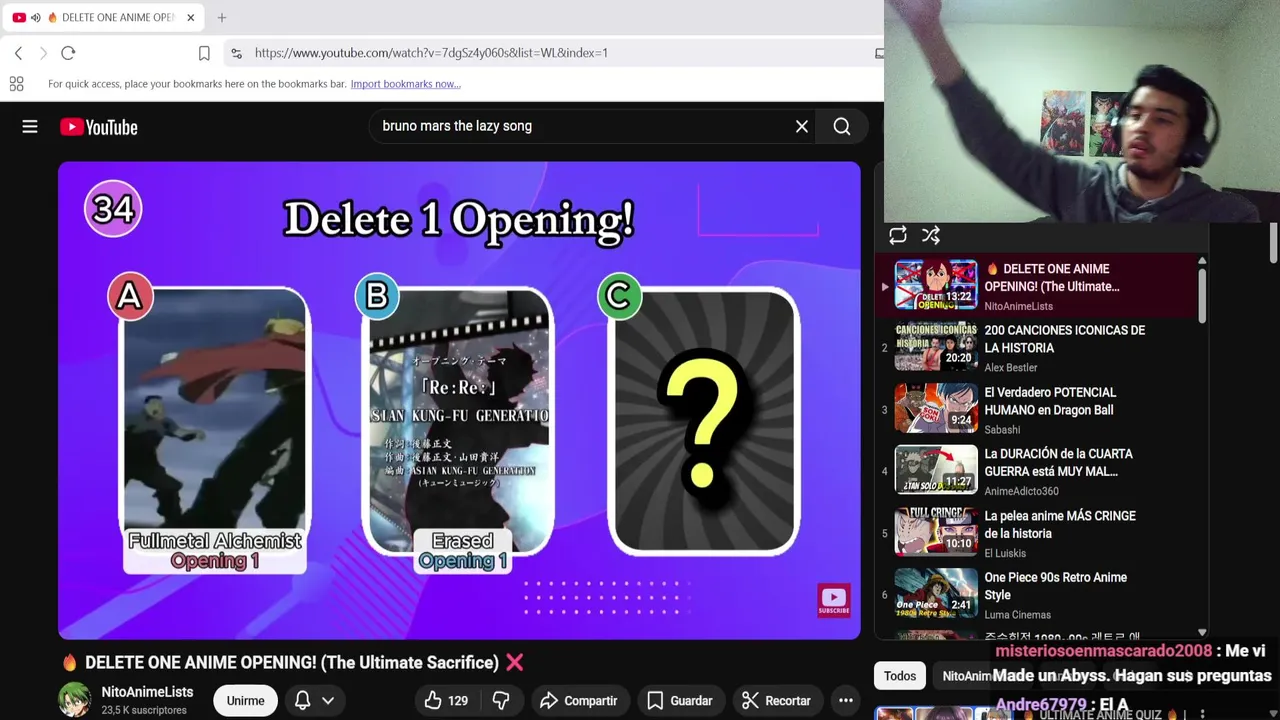This screenshot has width=1280, height=720.
Task: Play One Piece 90s Retro Anime Style
Action: (936, 594)
